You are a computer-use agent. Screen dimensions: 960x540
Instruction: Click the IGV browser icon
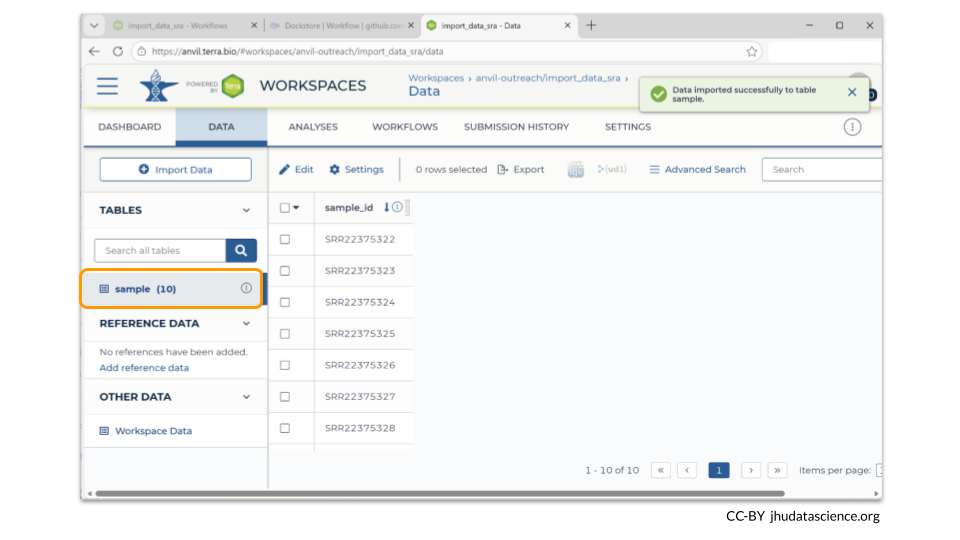click(x=576, y=170)
